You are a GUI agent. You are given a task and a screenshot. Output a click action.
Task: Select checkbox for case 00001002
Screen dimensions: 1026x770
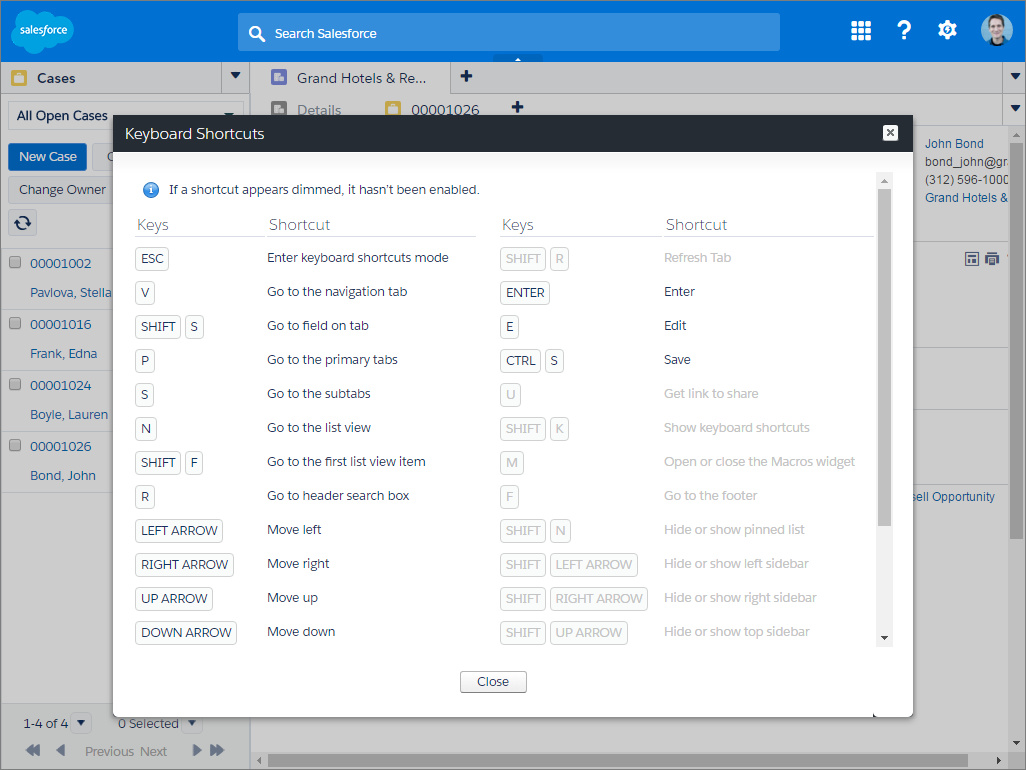coord(15,262)
